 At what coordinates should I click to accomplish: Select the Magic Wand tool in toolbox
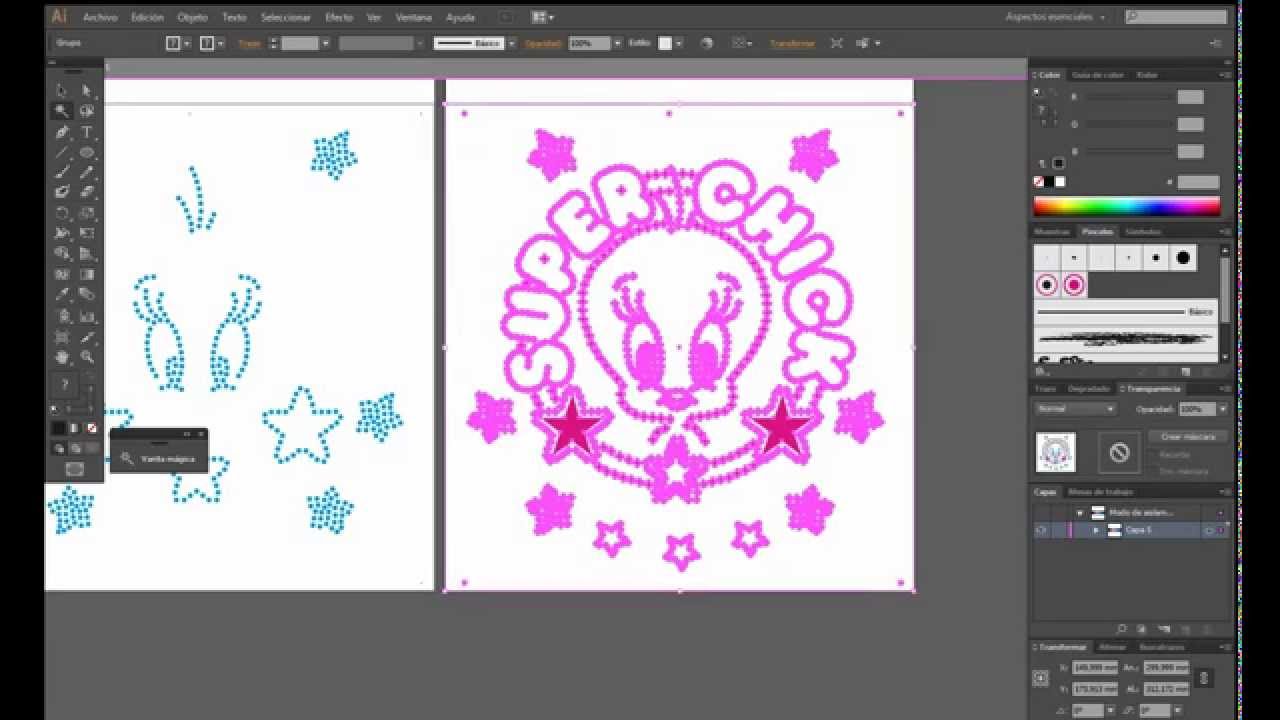tap(62, 111)
